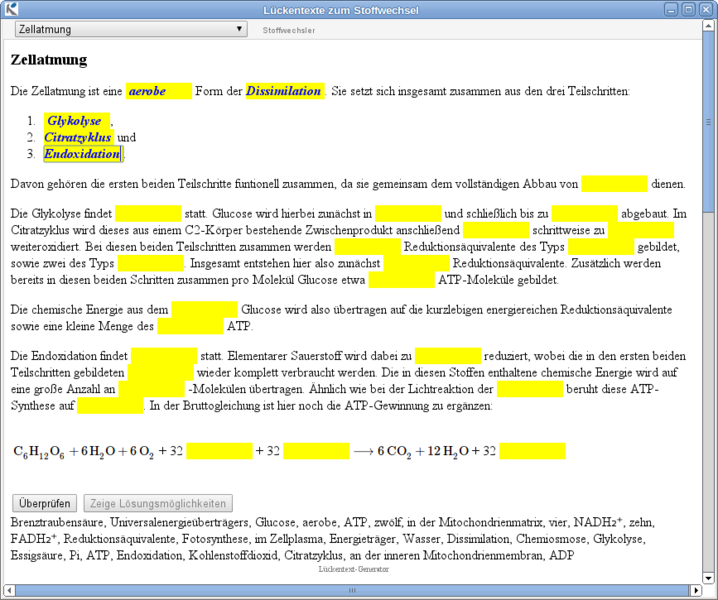The height and width of the screenshot is (600, 718).
Task: Click the gap after 'kleine Menge des'
Action: click(190, 326)
